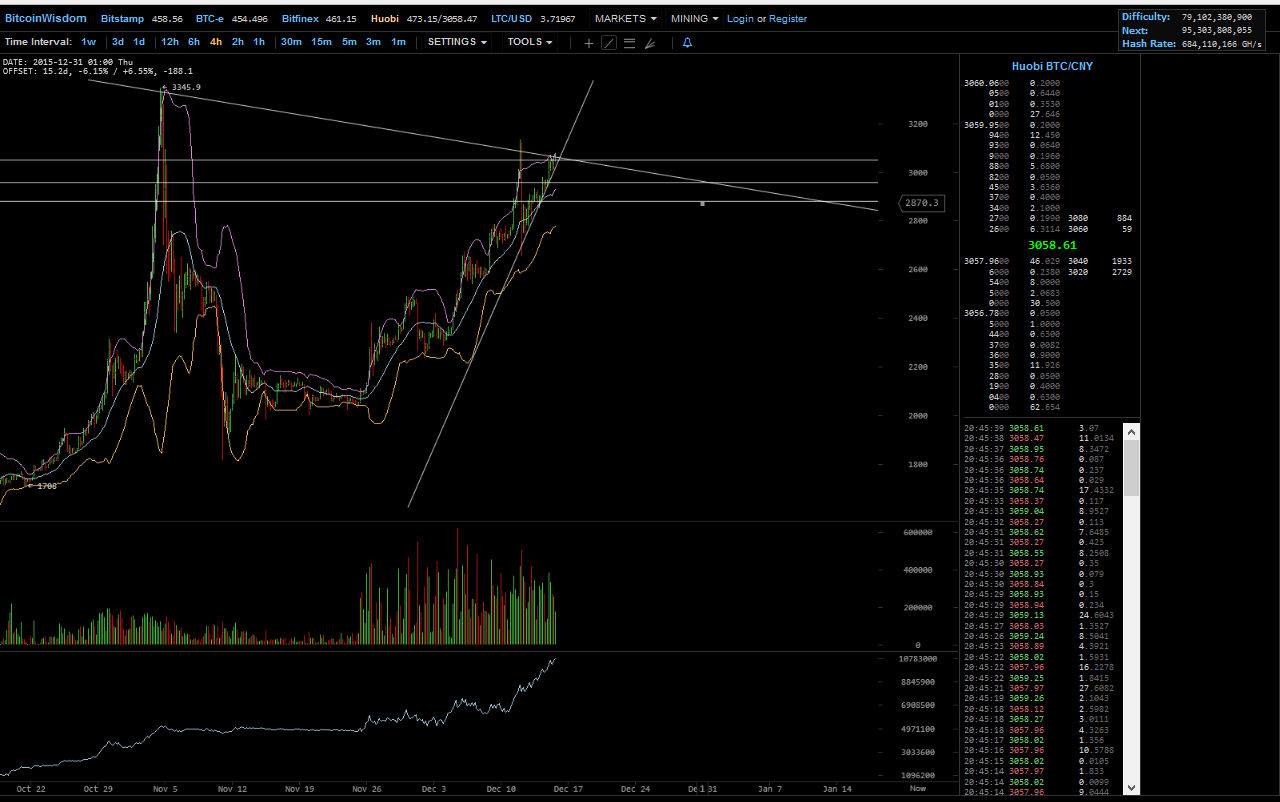Set time interval to 6h
The image size is (1280, 802).
(x=194, y=42)
